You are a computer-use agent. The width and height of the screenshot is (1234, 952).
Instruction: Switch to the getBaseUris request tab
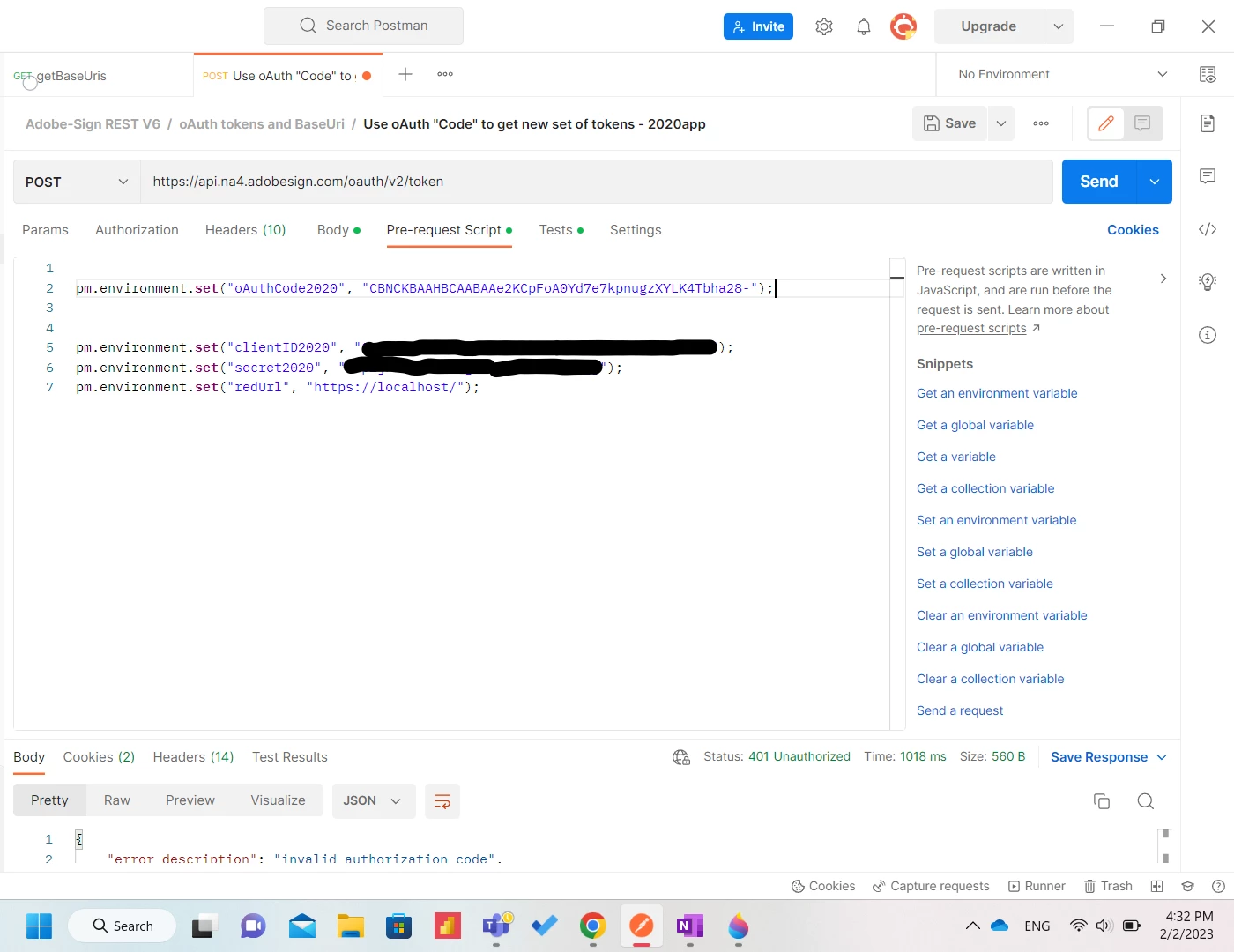97,76
